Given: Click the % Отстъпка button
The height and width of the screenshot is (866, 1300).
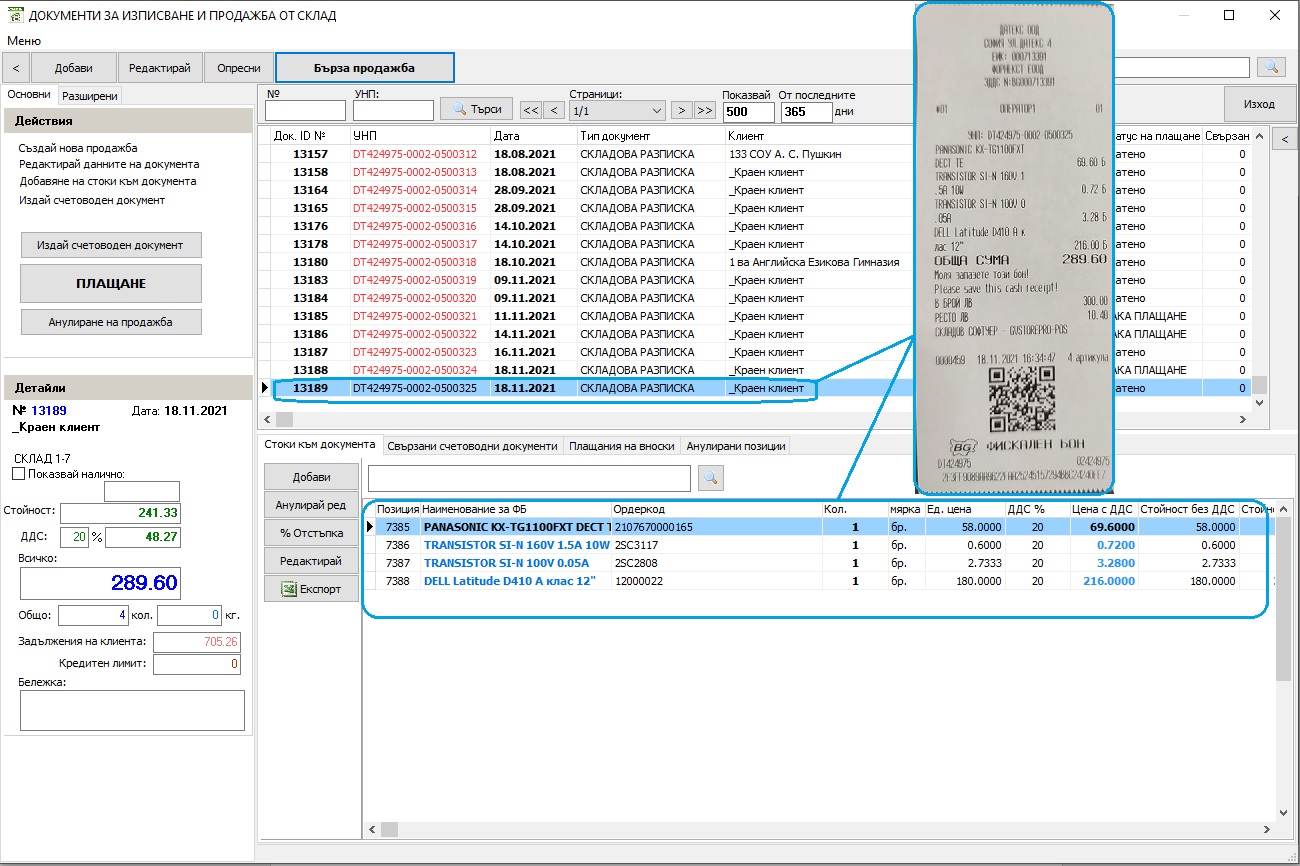Looking at the screenshot, I should (311, 533).
